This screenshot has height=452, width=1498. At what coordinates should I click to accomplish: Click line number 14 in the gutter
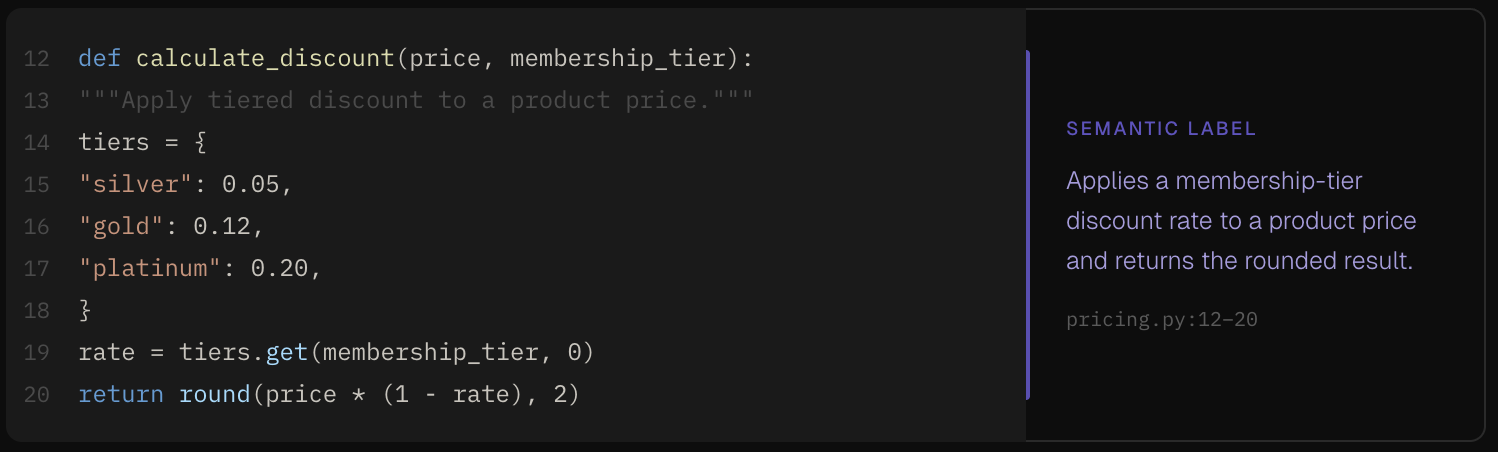(36, 143)
